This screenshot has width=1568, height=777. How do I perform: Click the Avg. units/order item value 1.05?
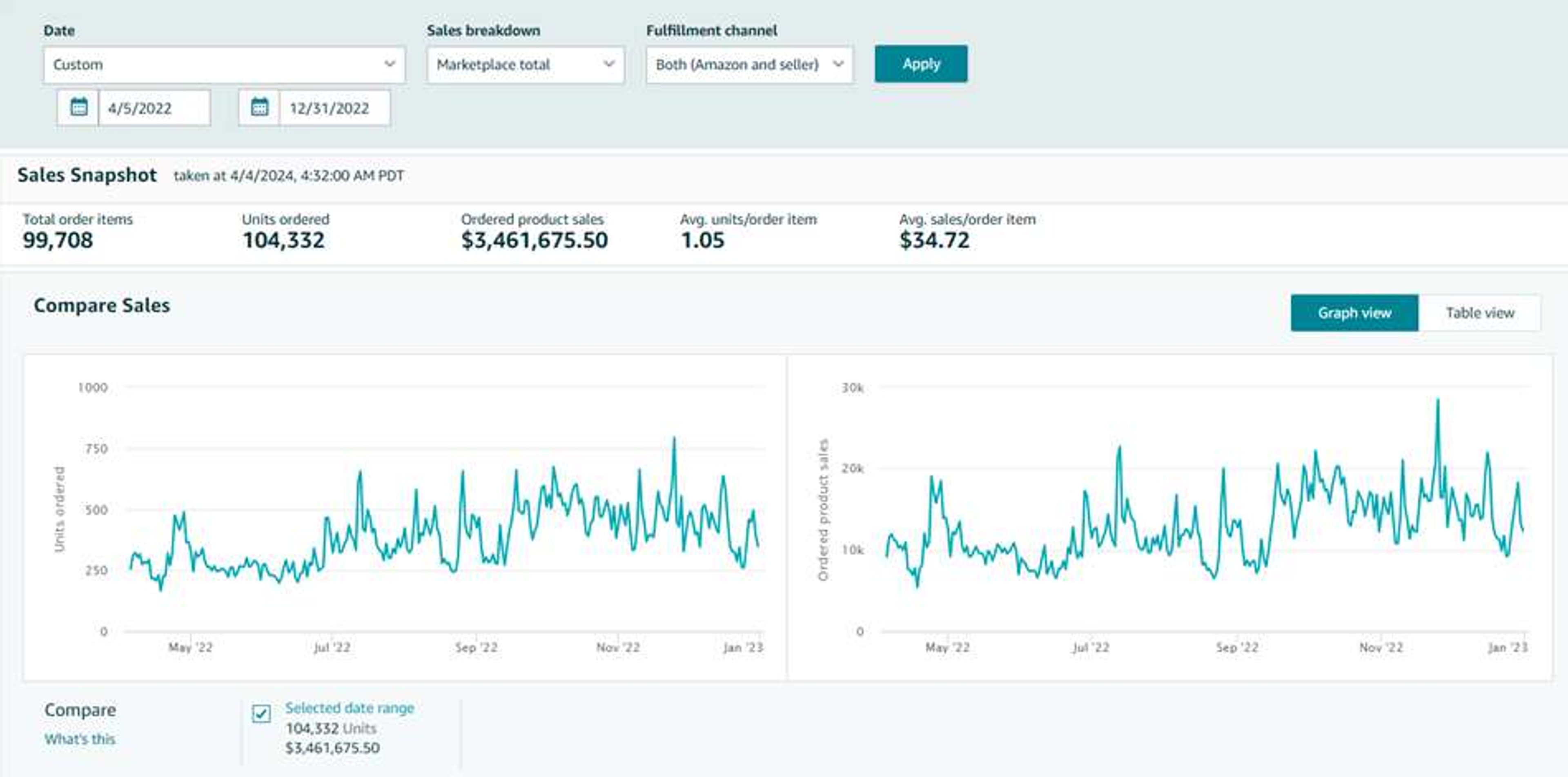click(702, 240)
